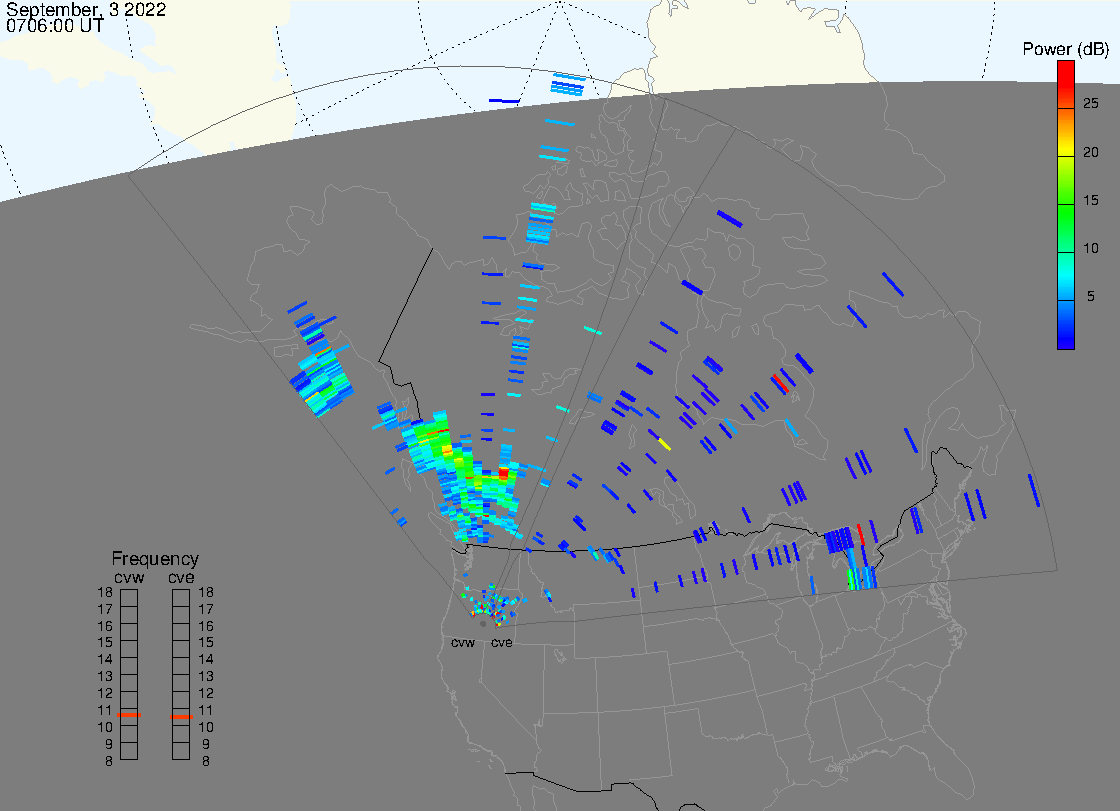Click the gray radar site dot above cvw label
The image size is (1120, 811).
pos(483,624)
